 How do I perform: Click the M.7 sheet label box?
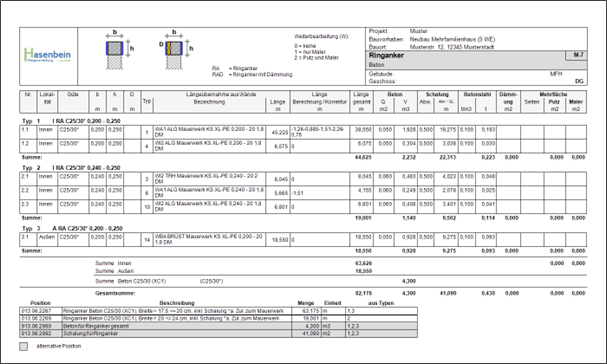coord(576,55)
